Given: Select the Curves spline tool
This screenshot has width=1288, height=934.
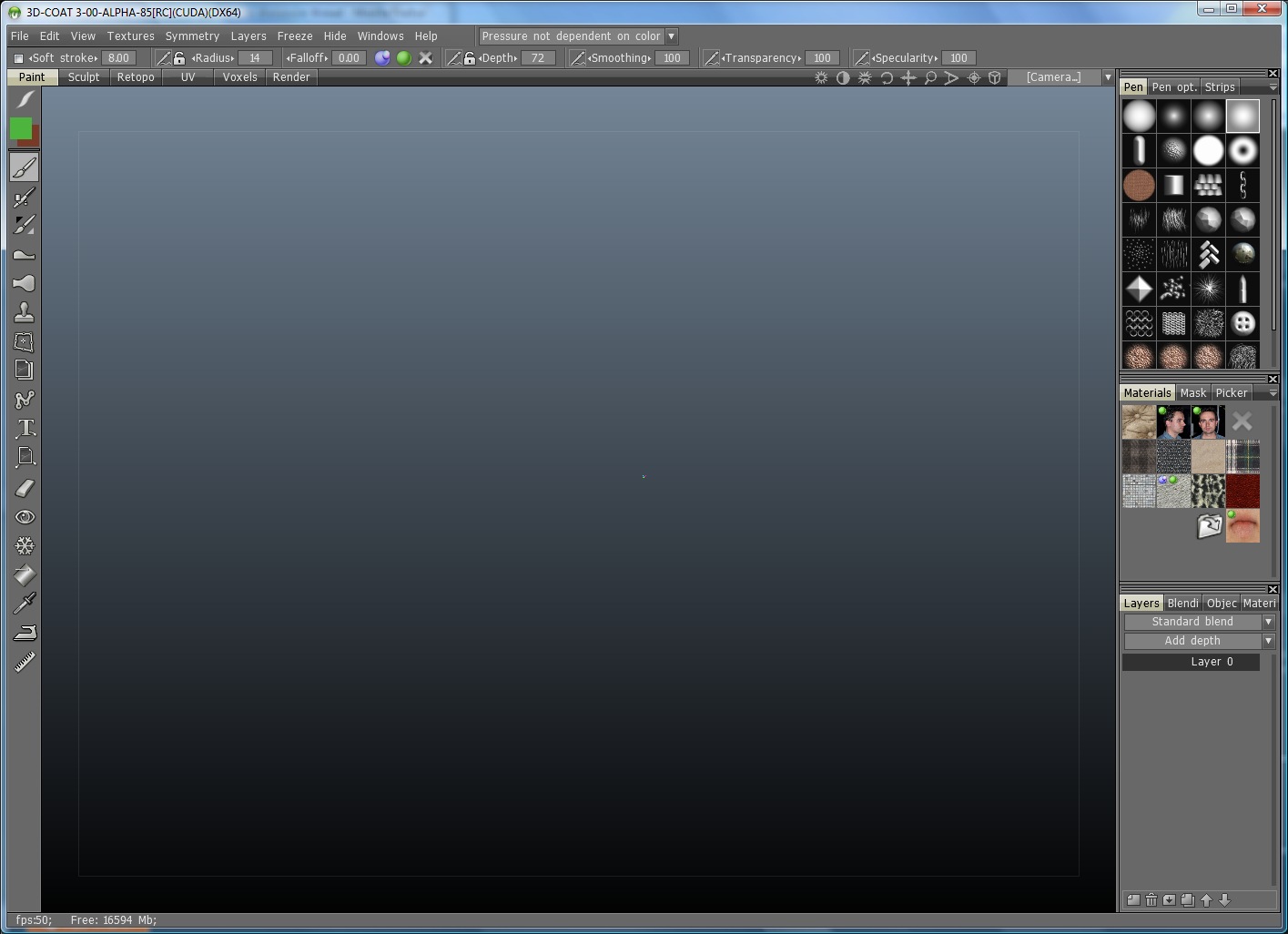Looking at the screenshot, I should tap(25, 400).
